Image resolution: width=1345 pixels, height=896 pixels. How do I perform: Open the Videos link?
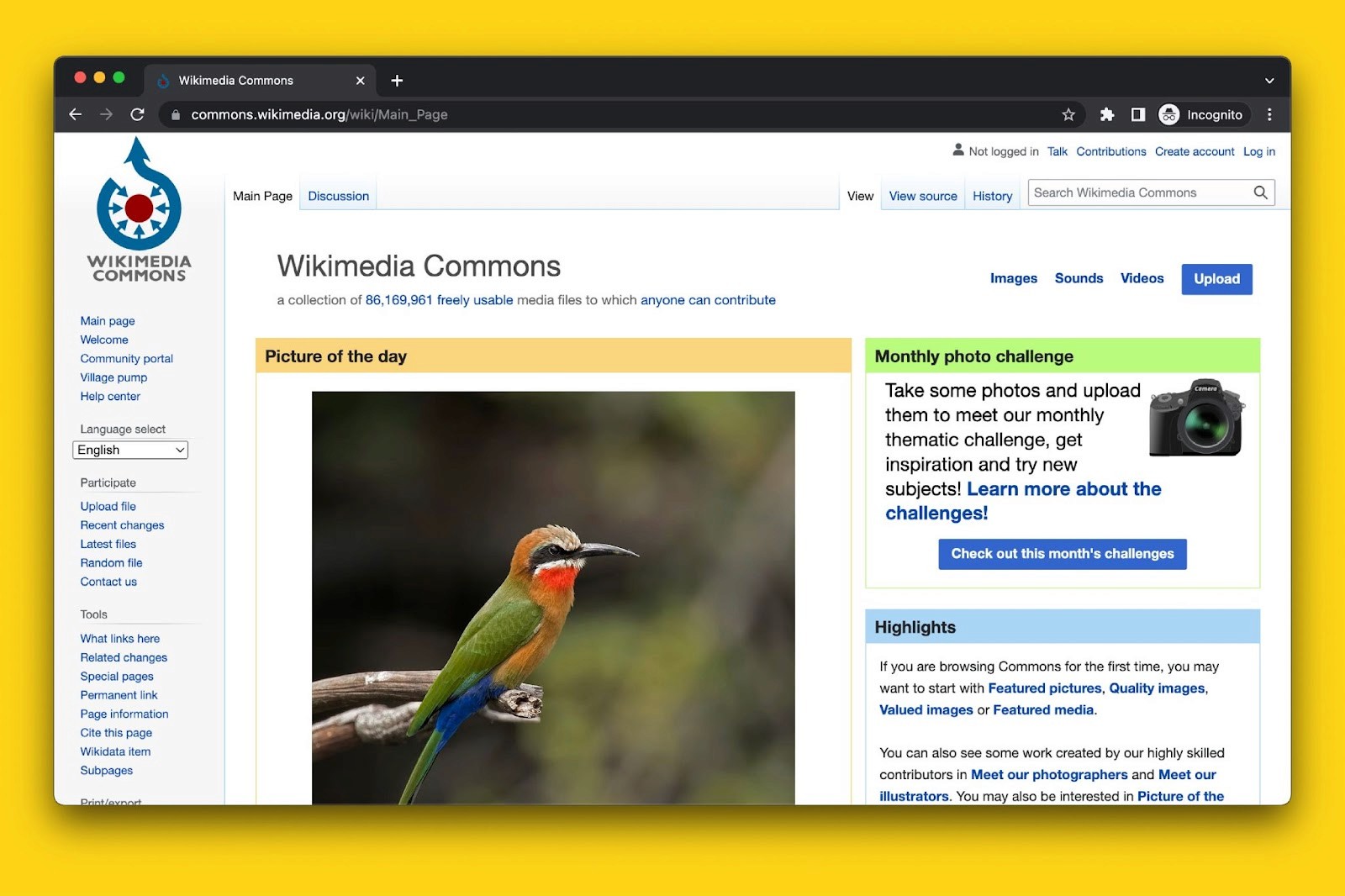pos(1142,278)
